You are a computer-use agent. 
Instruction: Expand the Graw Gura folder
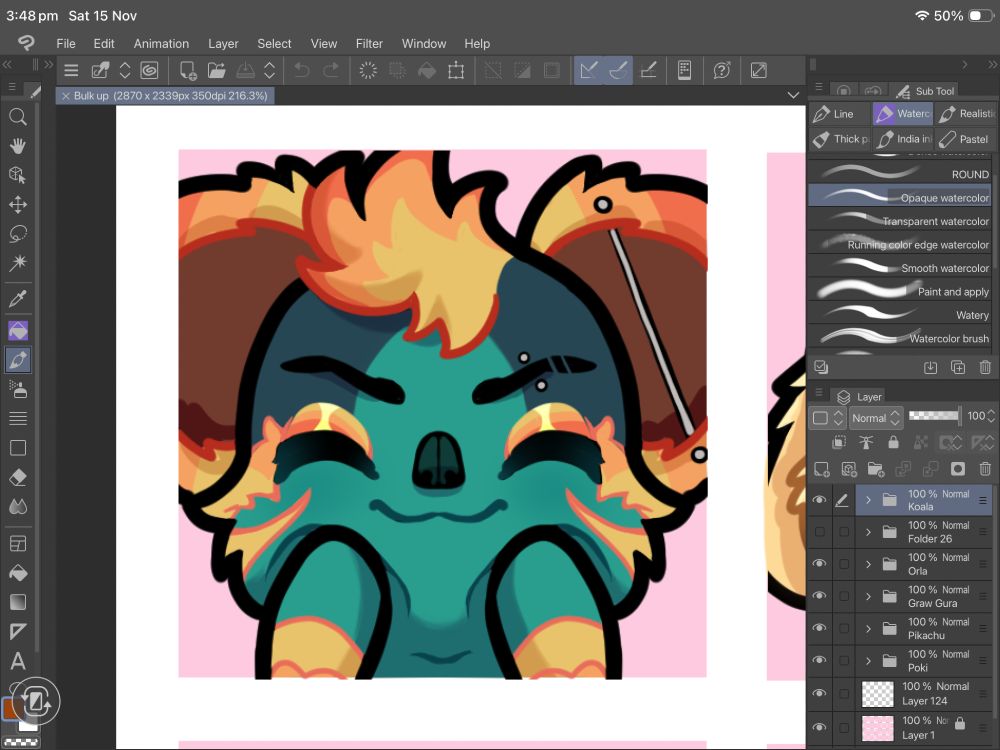(868, 596)
